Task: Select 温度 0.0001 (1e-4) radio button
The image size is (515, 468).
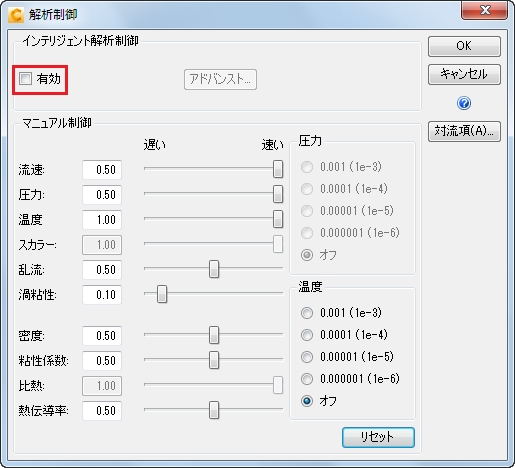Action: tap(307, 335)
